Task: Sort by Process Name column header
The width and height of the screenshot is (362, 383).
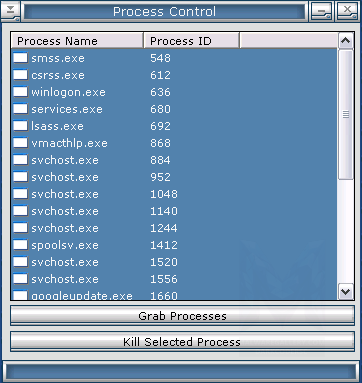Action: click(77, 41)
